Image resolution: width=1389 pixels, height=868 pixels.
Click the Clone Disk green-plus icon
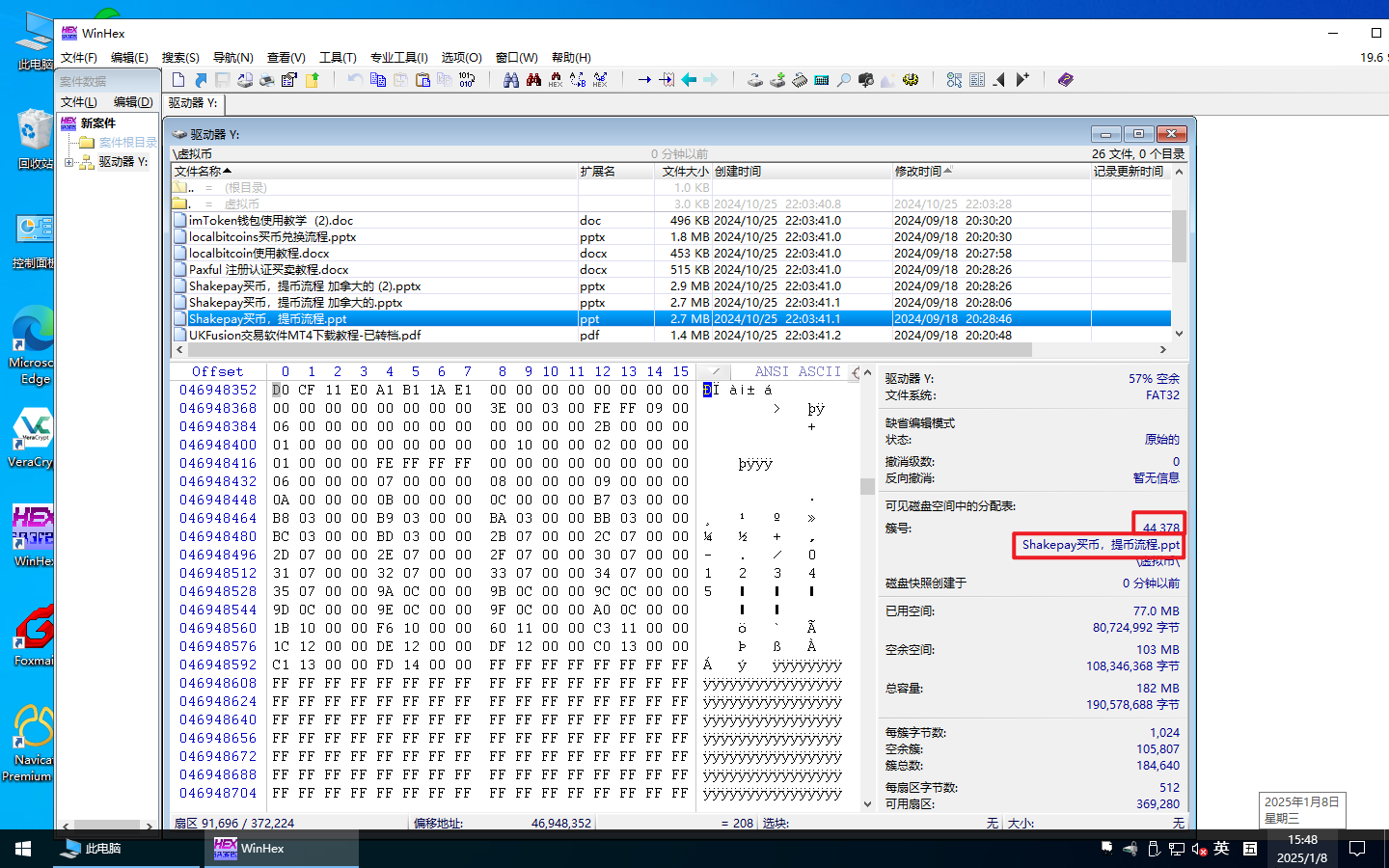point(777,80)
